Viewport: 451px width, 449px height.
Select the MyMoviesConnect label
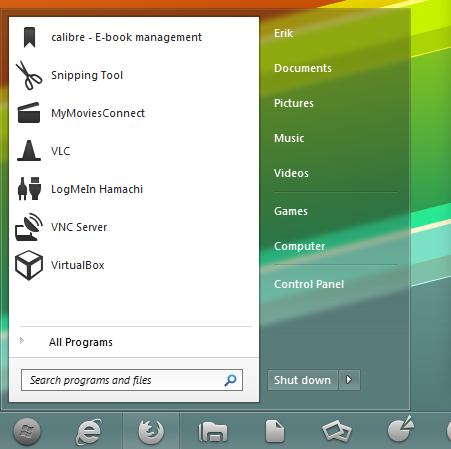[x=98, y=113]
